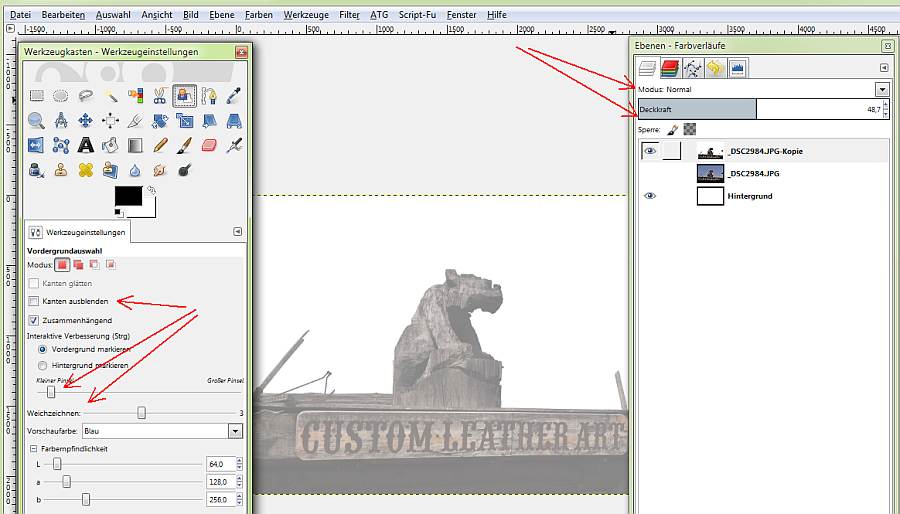Select the Move tool

(85, 121)
